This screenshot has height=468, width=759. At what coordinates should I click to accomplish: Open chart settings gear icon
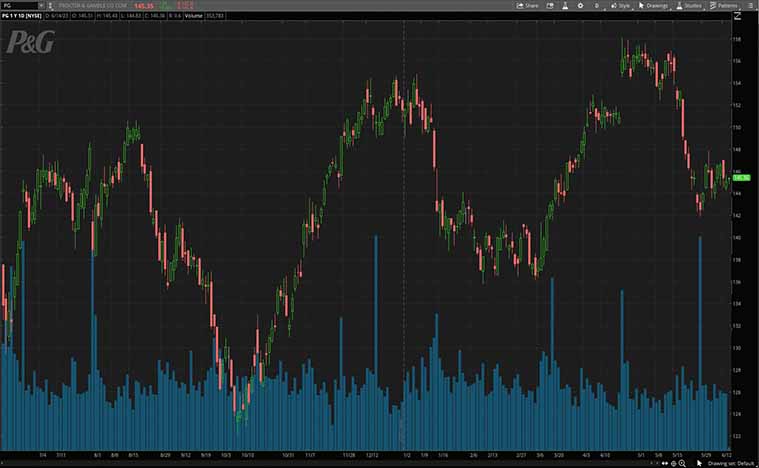580,6
